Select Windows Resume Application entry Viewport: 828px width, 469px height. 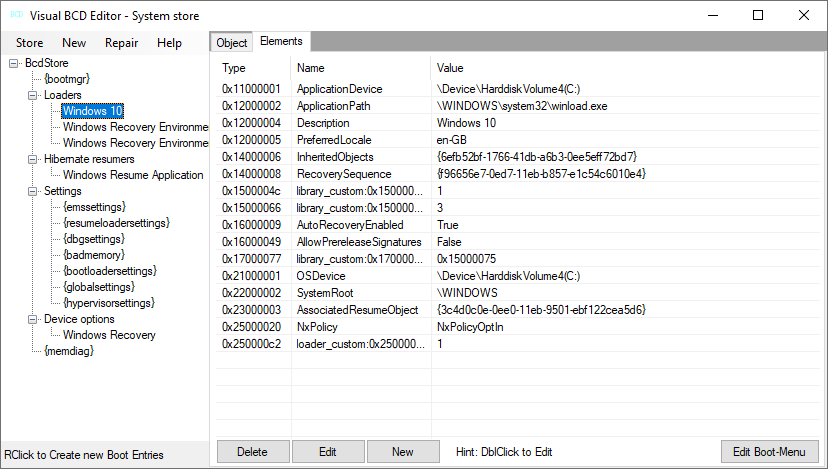coord(133,175)
